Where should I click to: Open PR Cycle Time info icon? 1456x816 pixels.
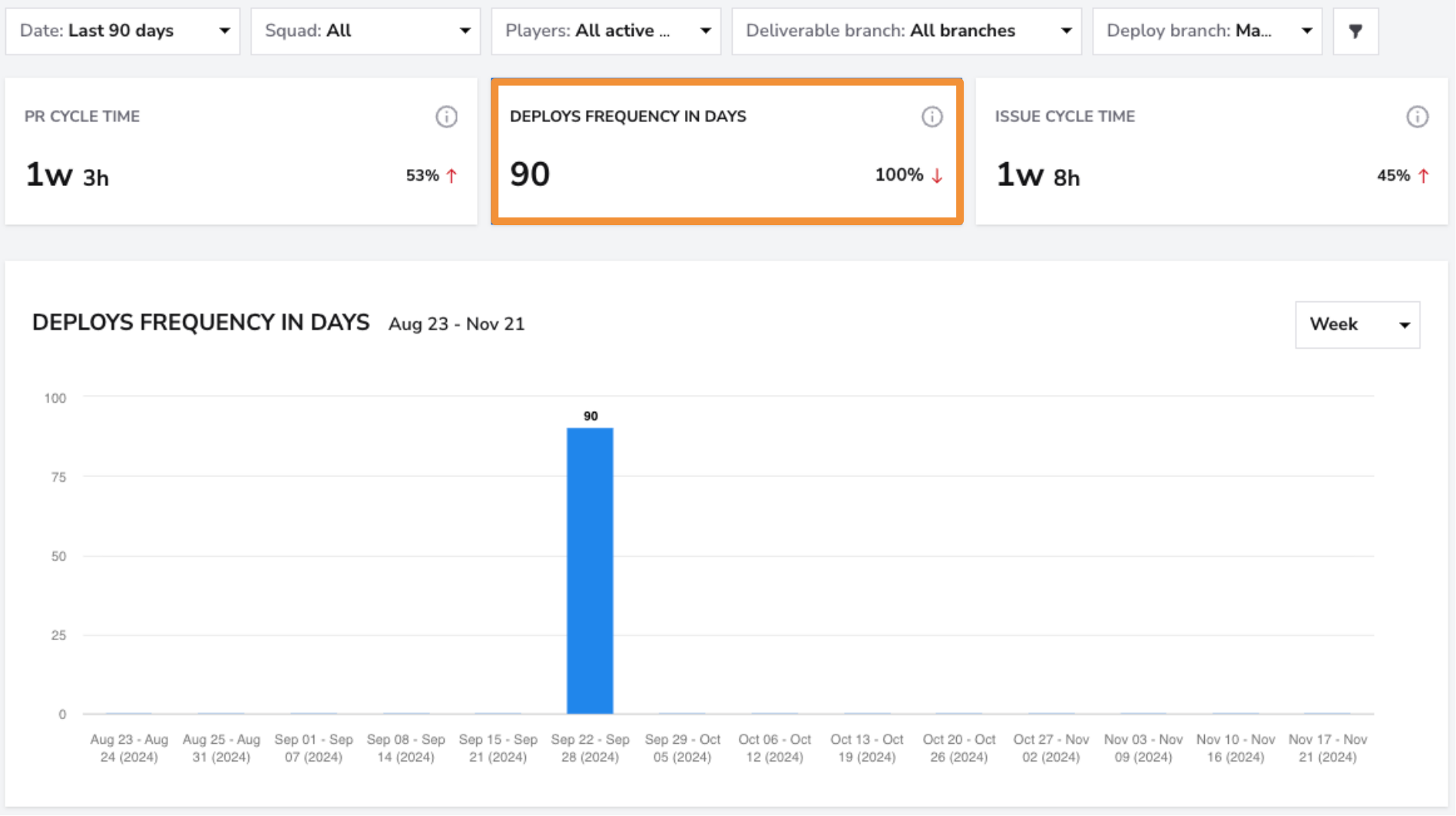pos(446,117)
